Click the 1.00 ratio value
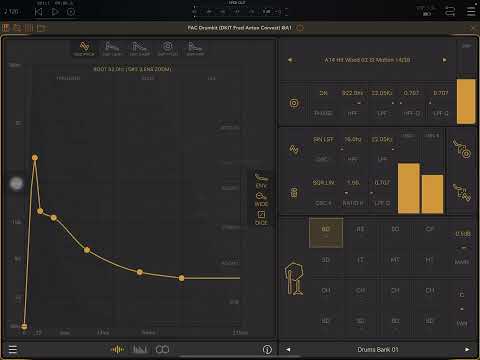 [x=353, y=183]
